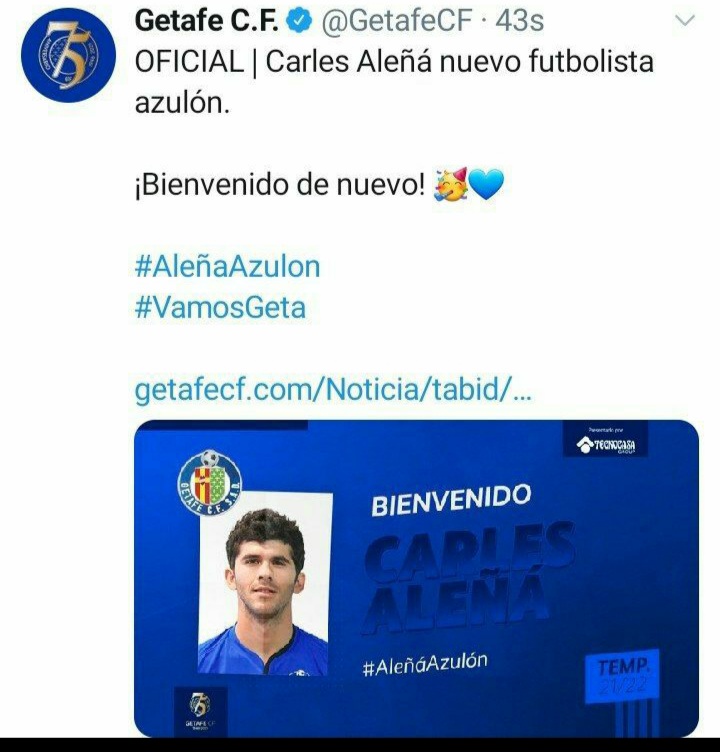
Task: Click the party face emoji
Action: point(450,185)
